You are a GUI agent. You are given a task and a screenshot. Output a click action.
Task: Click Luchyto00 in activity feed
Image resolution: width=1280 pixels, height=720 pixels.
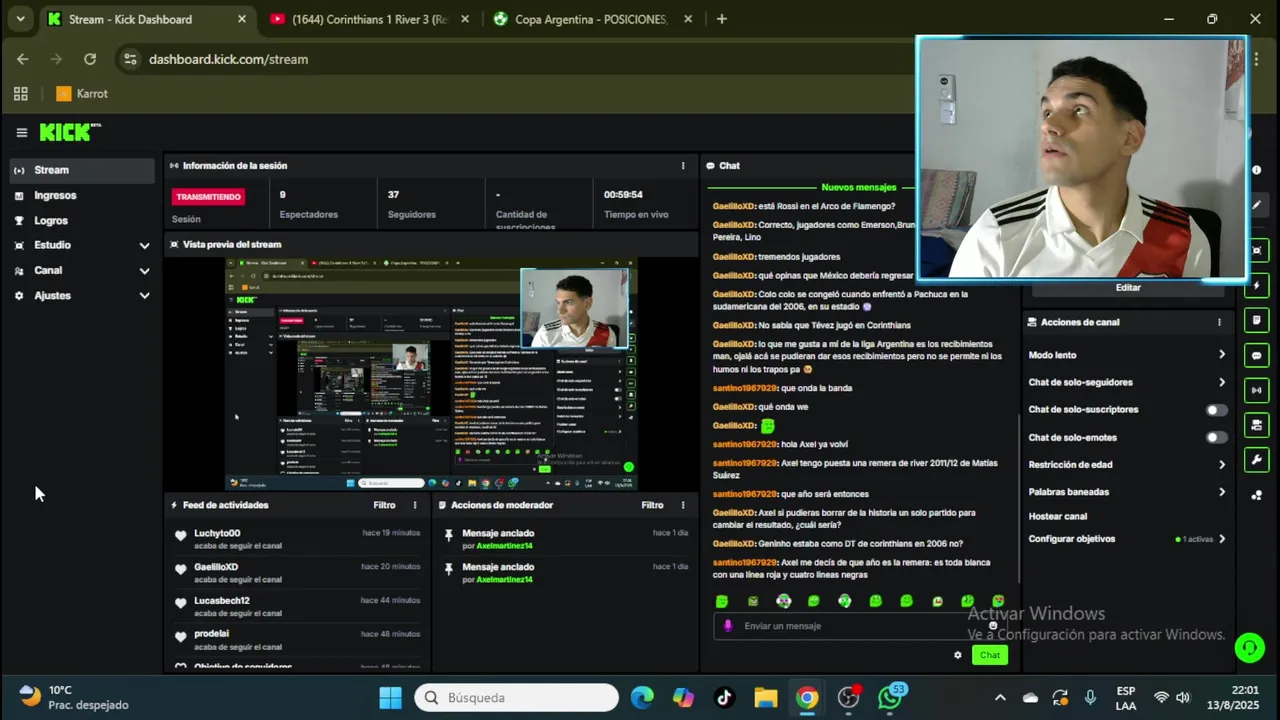pos(217,533)
